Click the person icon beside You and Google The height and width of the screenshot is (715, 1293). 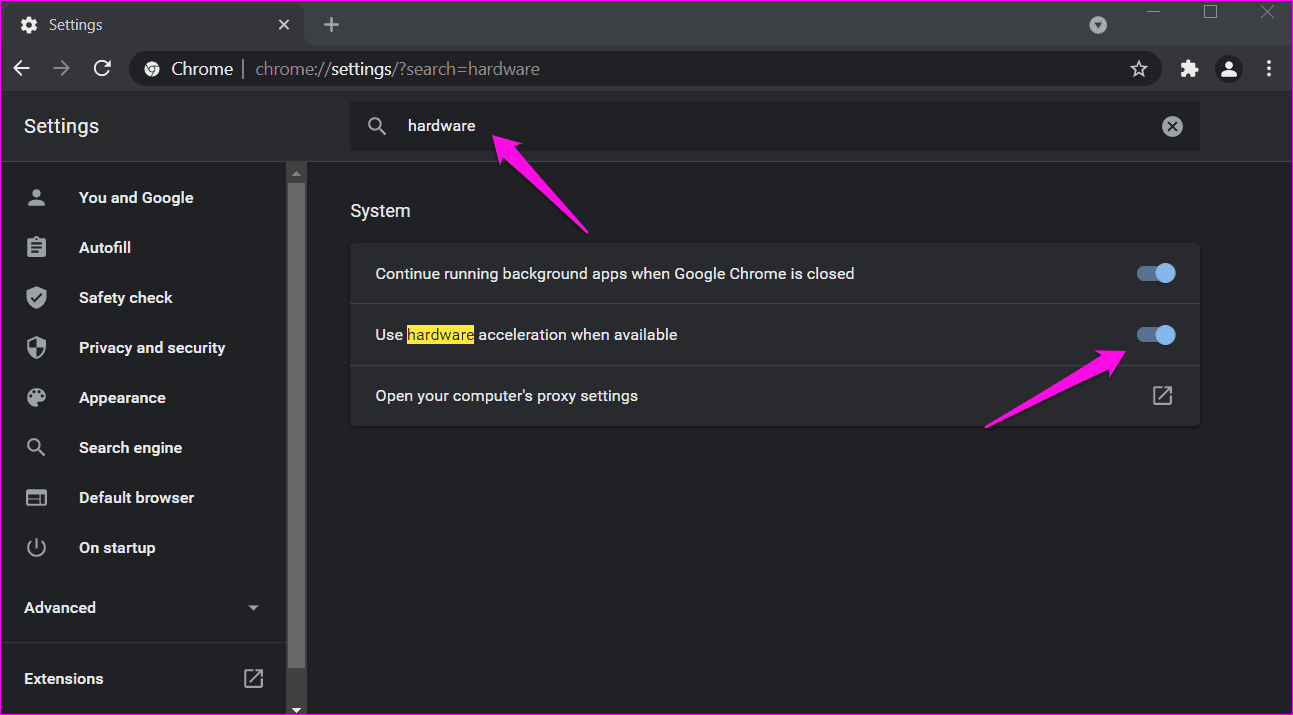[37, 197]
